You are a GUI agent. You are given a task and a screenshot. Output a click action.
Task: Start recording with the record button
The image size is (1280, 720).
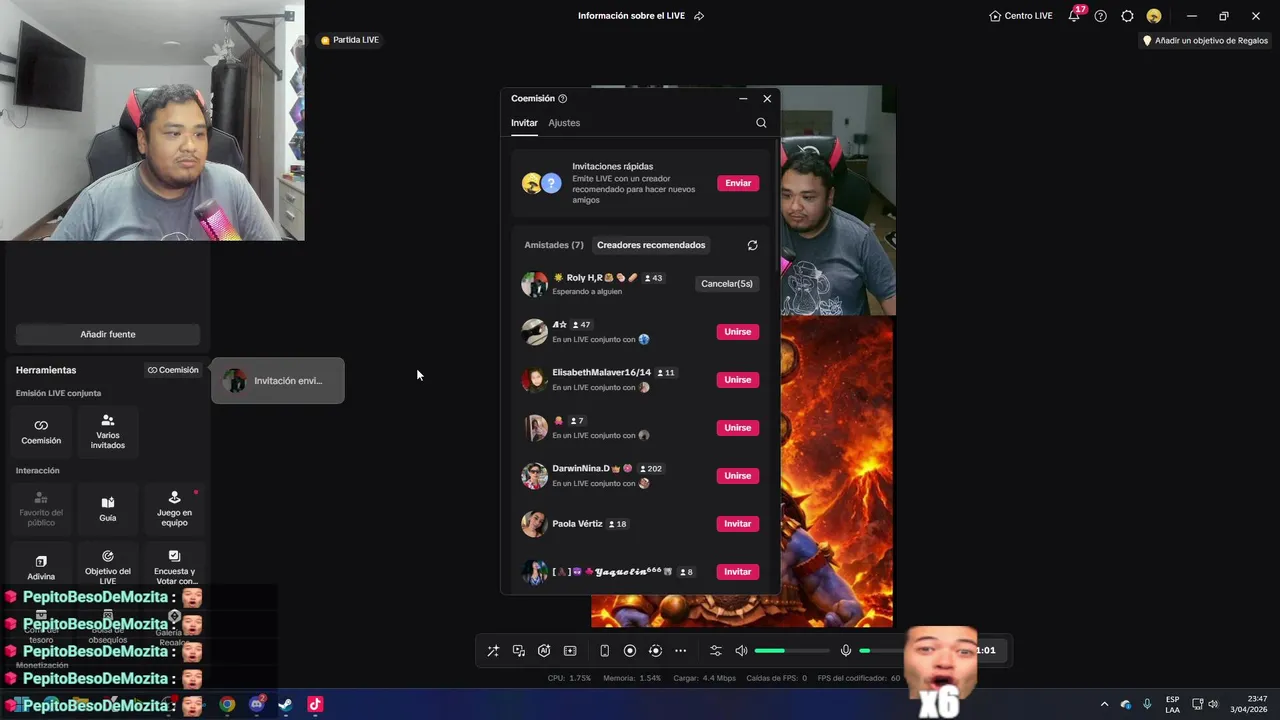pyautogui.click(x=630, y=651)
